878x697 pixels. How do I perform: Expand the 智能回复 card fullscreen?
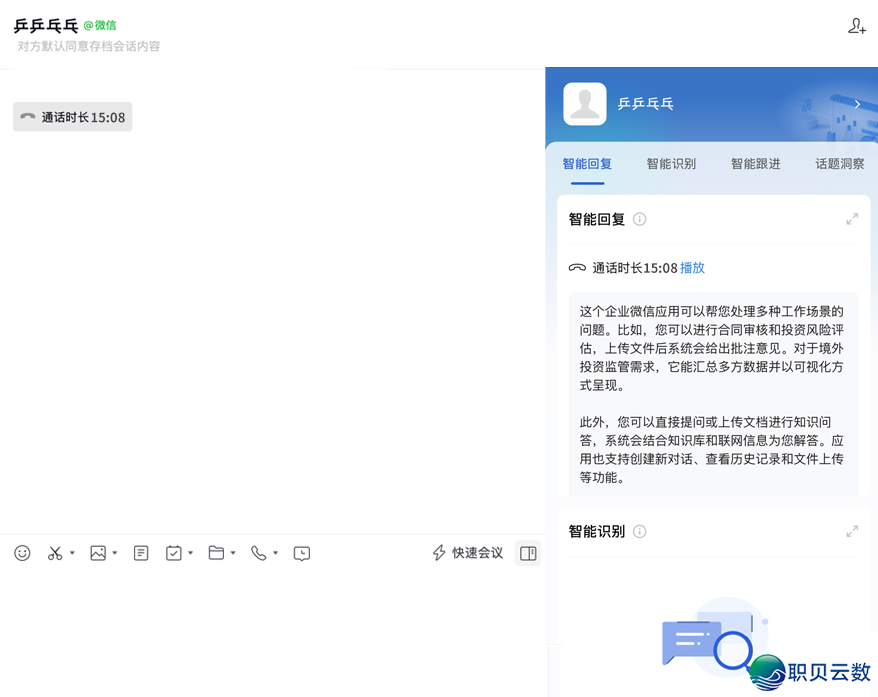(x=852, y=219)
